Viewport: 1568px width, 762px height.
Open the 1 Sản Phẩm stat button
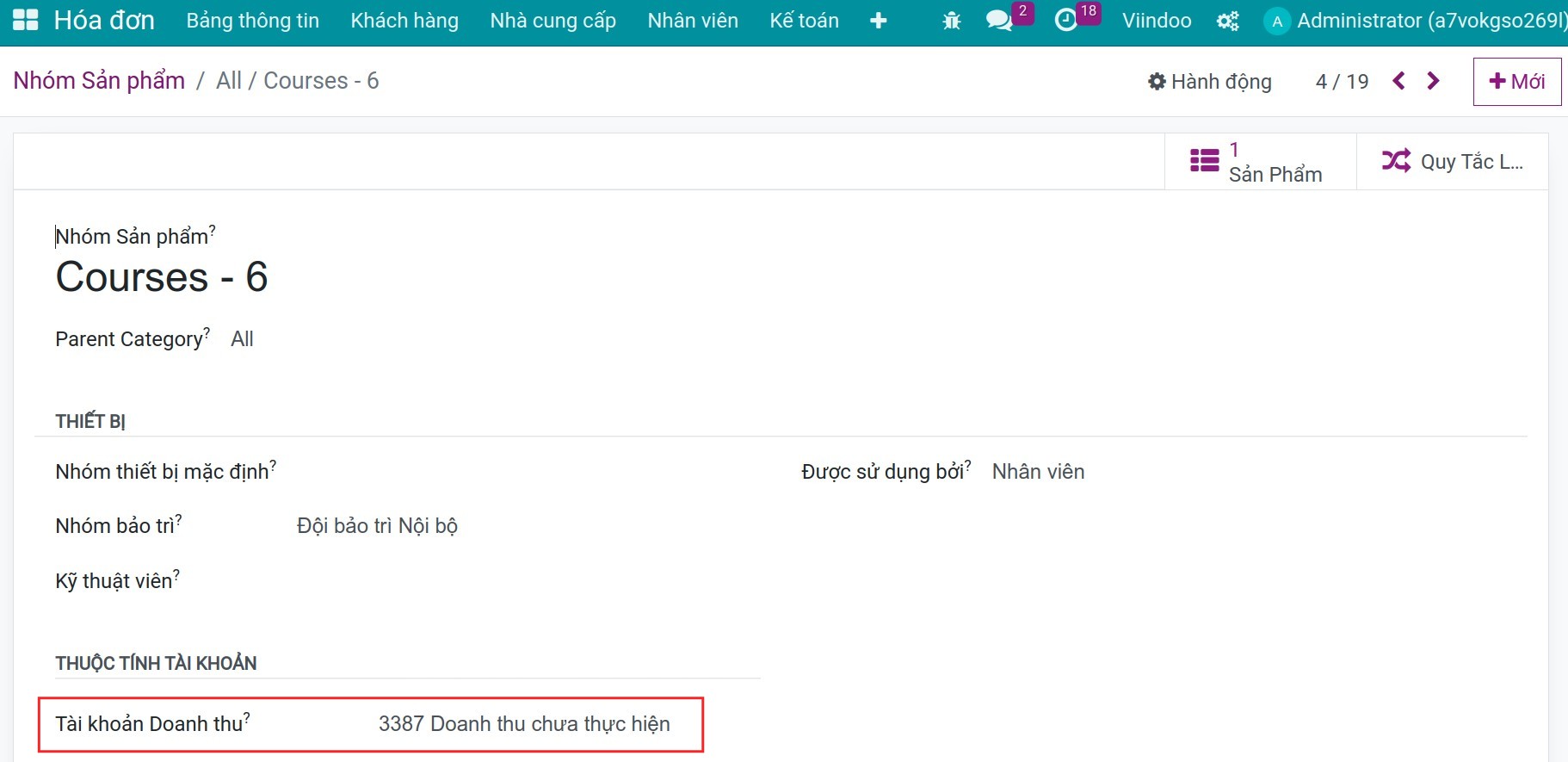pyautogui.click(x=1261, y=162)
